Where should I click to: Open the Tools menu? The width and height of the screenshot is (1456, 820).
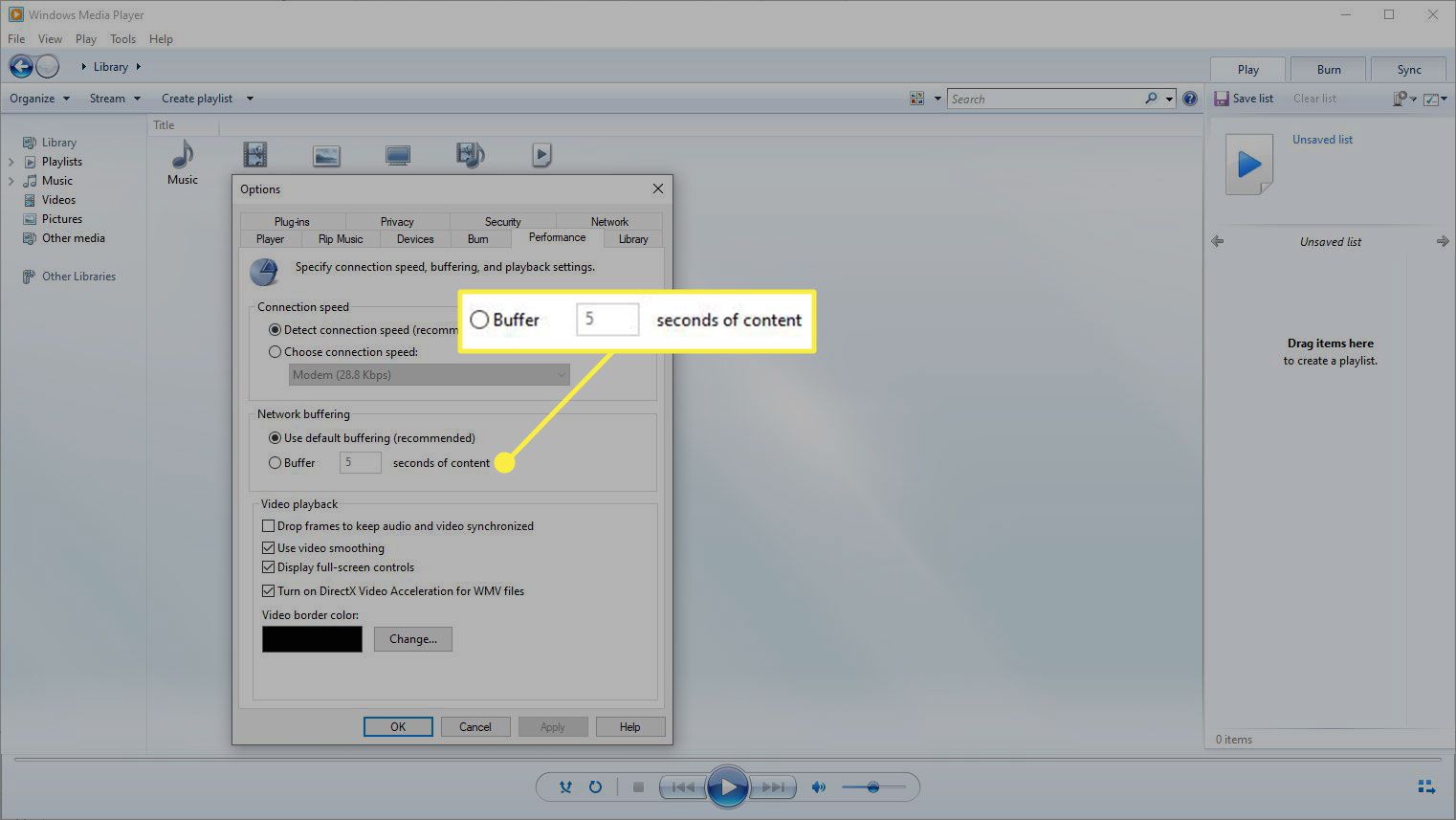[x=122, y=39]
